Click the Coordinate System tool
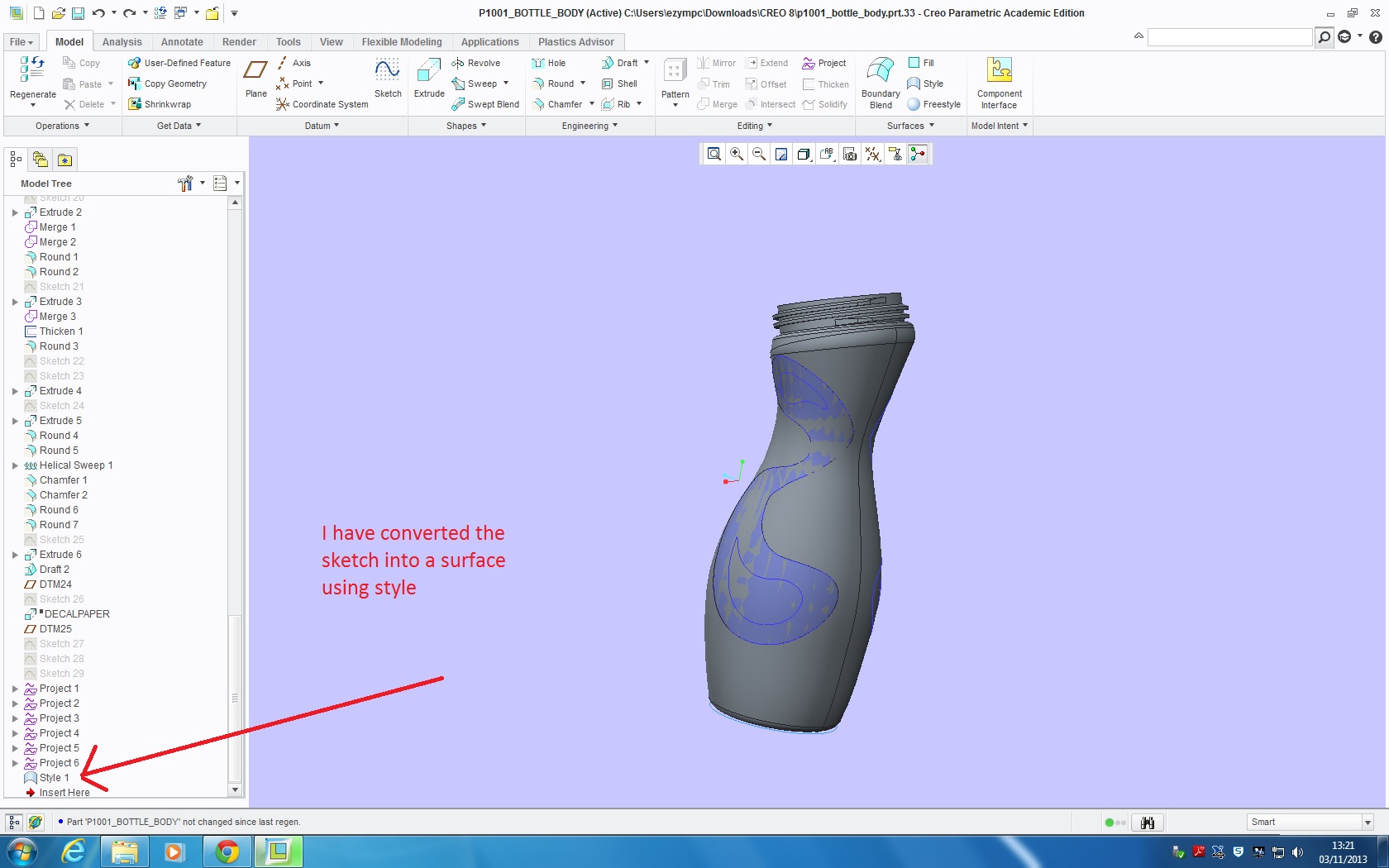 tap(322, 104)
